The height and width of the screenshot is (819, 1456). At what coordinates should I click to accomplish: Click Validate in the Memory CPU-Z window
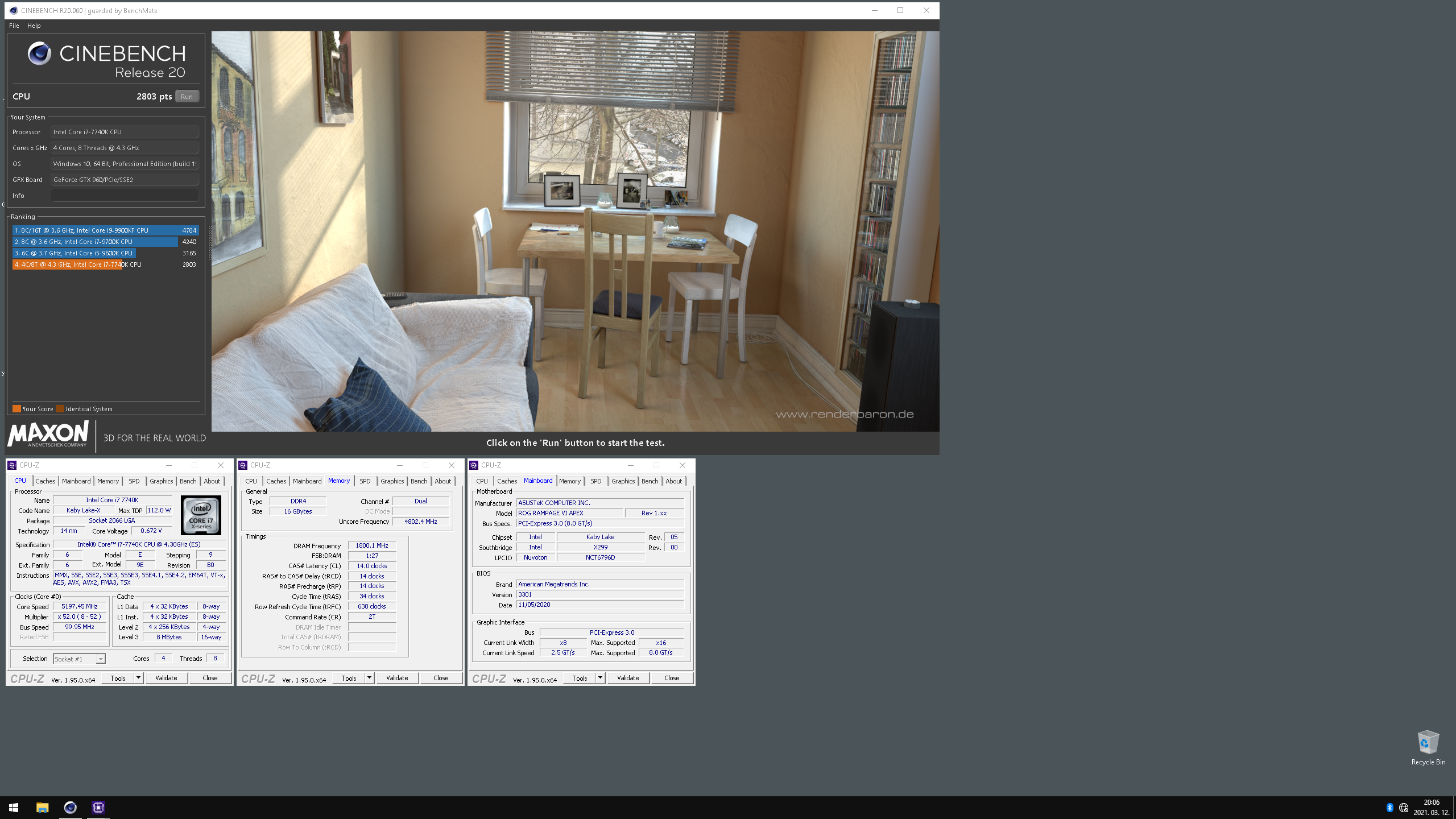click(x=397, y=678)
